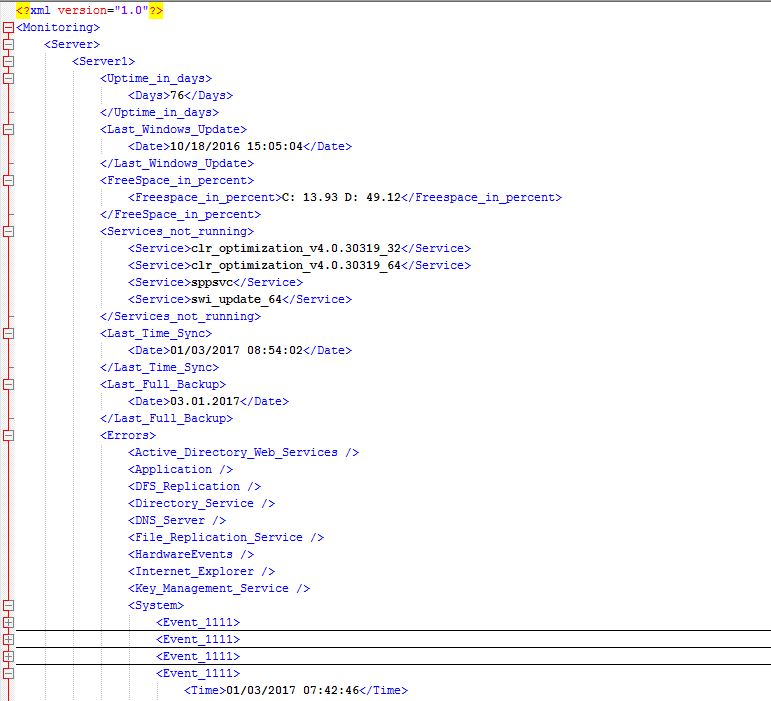The image size is (771, 701).
Task: Click the clr_optimization_v4.0.30319_64 service line
Action: point(299,265)
